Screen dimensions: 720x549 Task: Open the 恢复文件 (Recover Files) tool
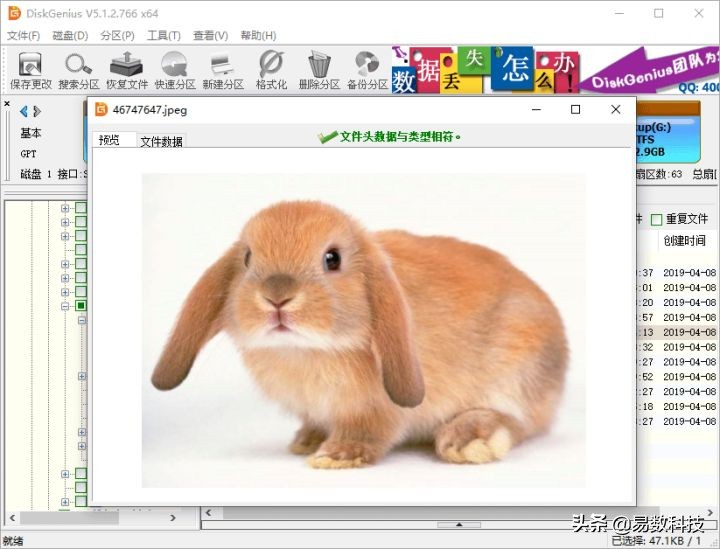click(x=127, y=65)
